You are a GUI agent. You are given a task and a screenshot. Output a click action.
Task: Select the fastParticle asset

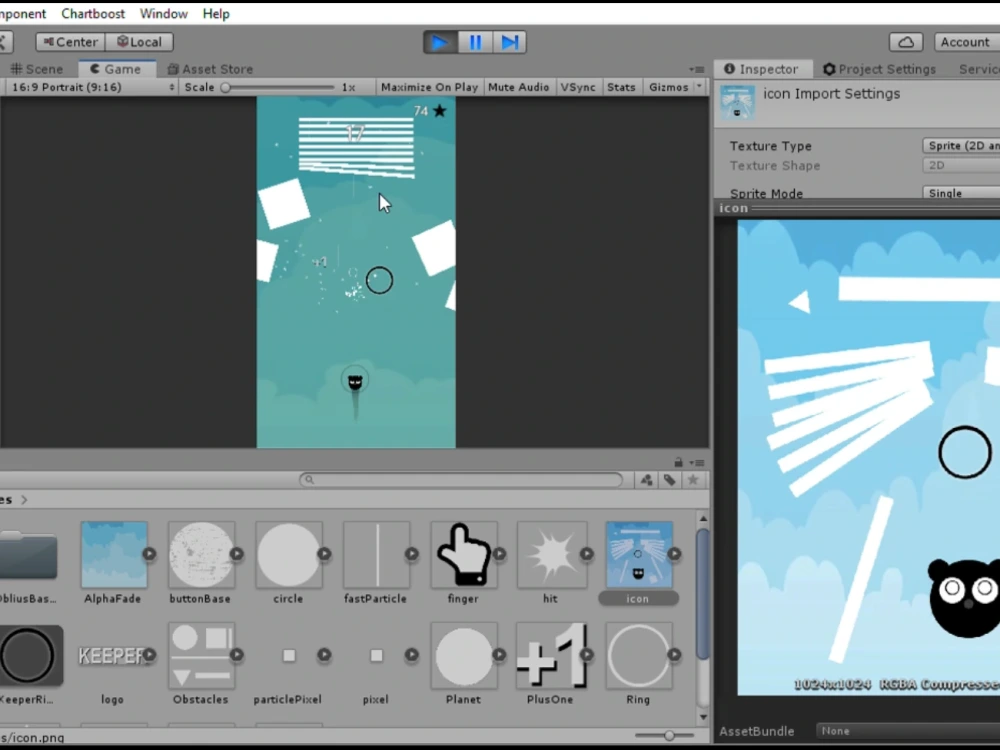pos(376,555)
